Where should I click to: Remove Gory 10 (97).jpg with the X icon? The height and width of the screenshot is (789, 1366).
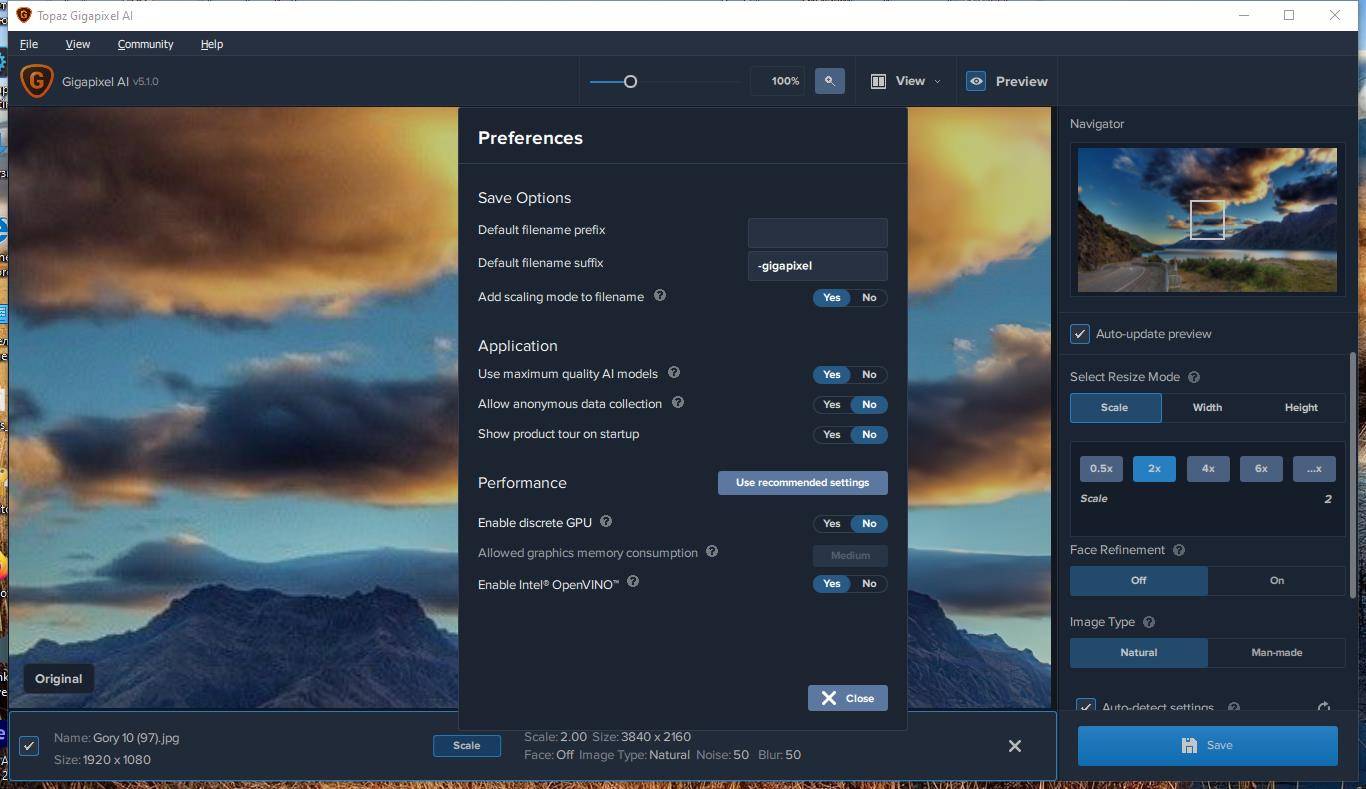tap(1015, 746)
